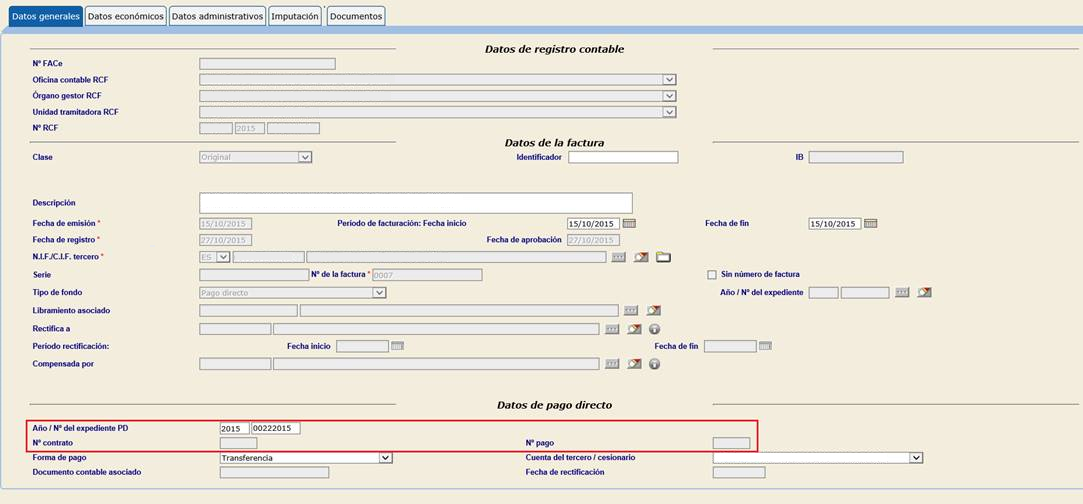Click the Fecha de emisión date field
Image resolution: width=1083 pixels, height=504 pixels.
(225, 224)
